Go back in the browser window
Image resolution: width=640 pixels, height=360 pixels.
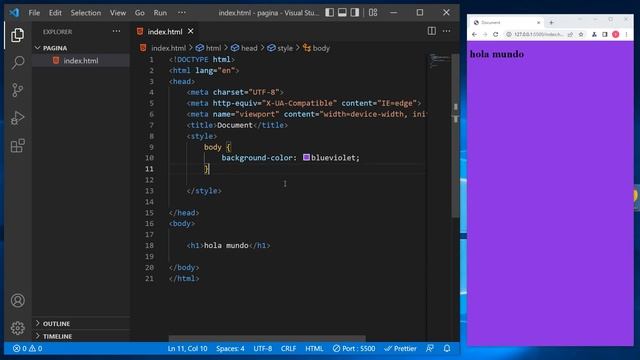tap(474, 35)
